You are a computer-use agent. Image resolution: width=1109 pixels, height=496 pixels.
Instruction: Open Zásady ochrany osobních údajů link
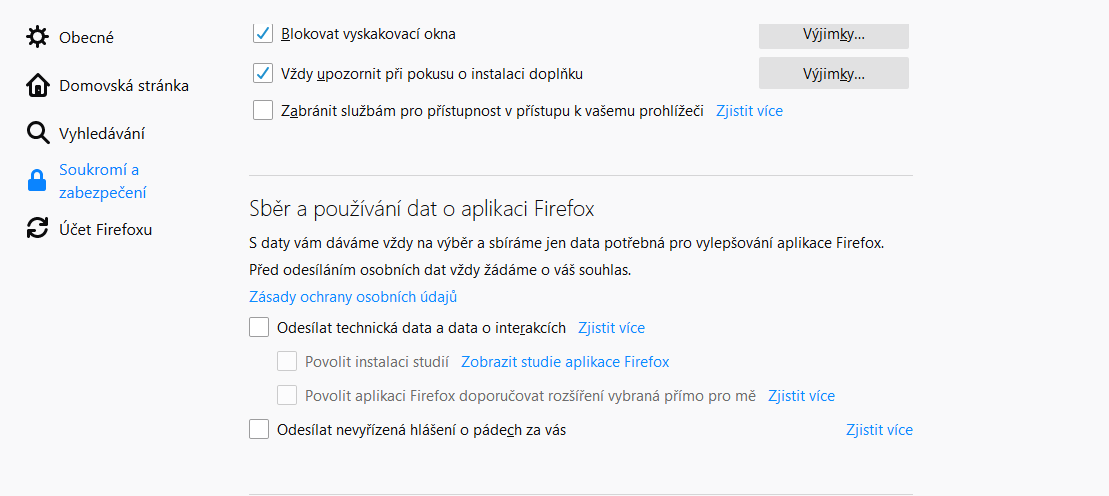click(x=353, y=297)
